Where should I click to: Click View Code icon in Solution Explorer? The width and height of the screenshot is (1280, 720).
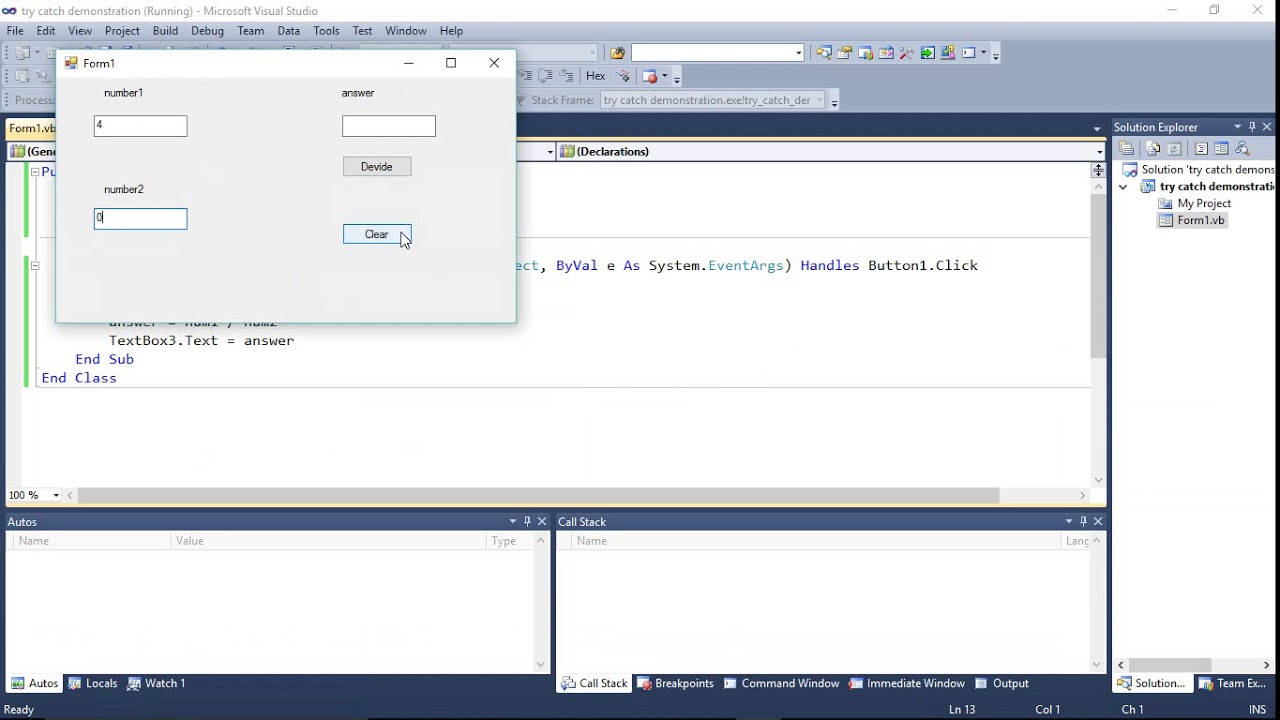1201,149
